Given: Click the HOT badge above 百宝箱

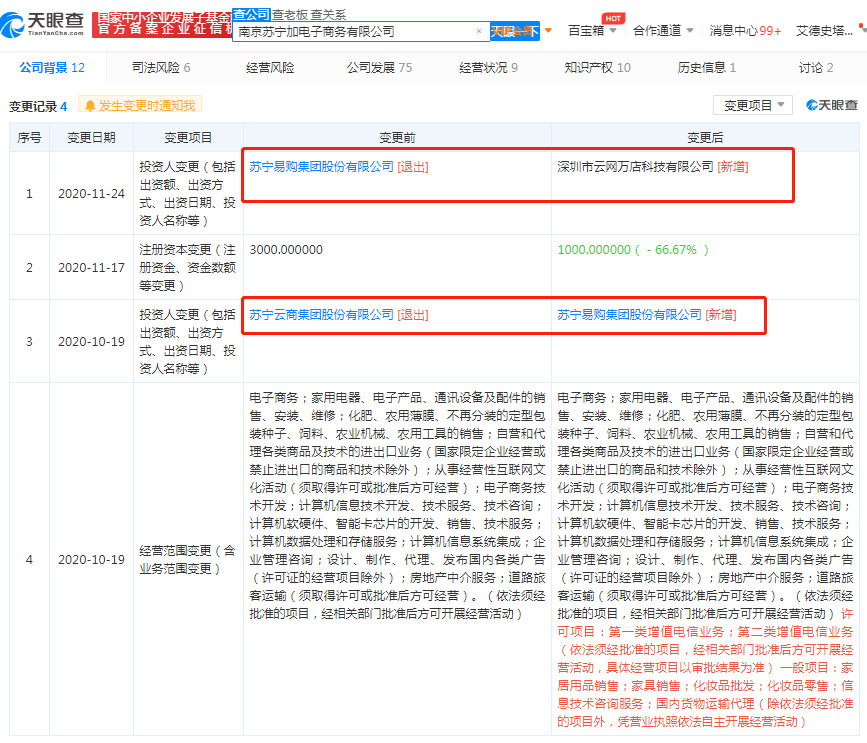Looking at the screenshot, I should tap(613, 18).
